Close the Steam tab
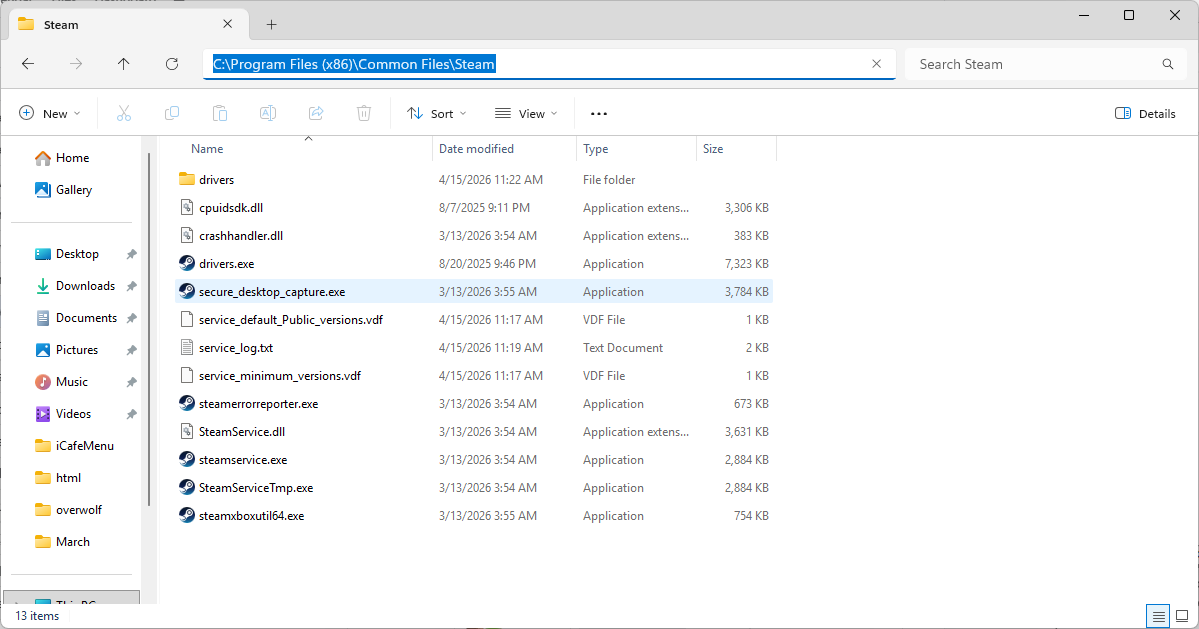Screen dimensions: 1199x629 227,24
